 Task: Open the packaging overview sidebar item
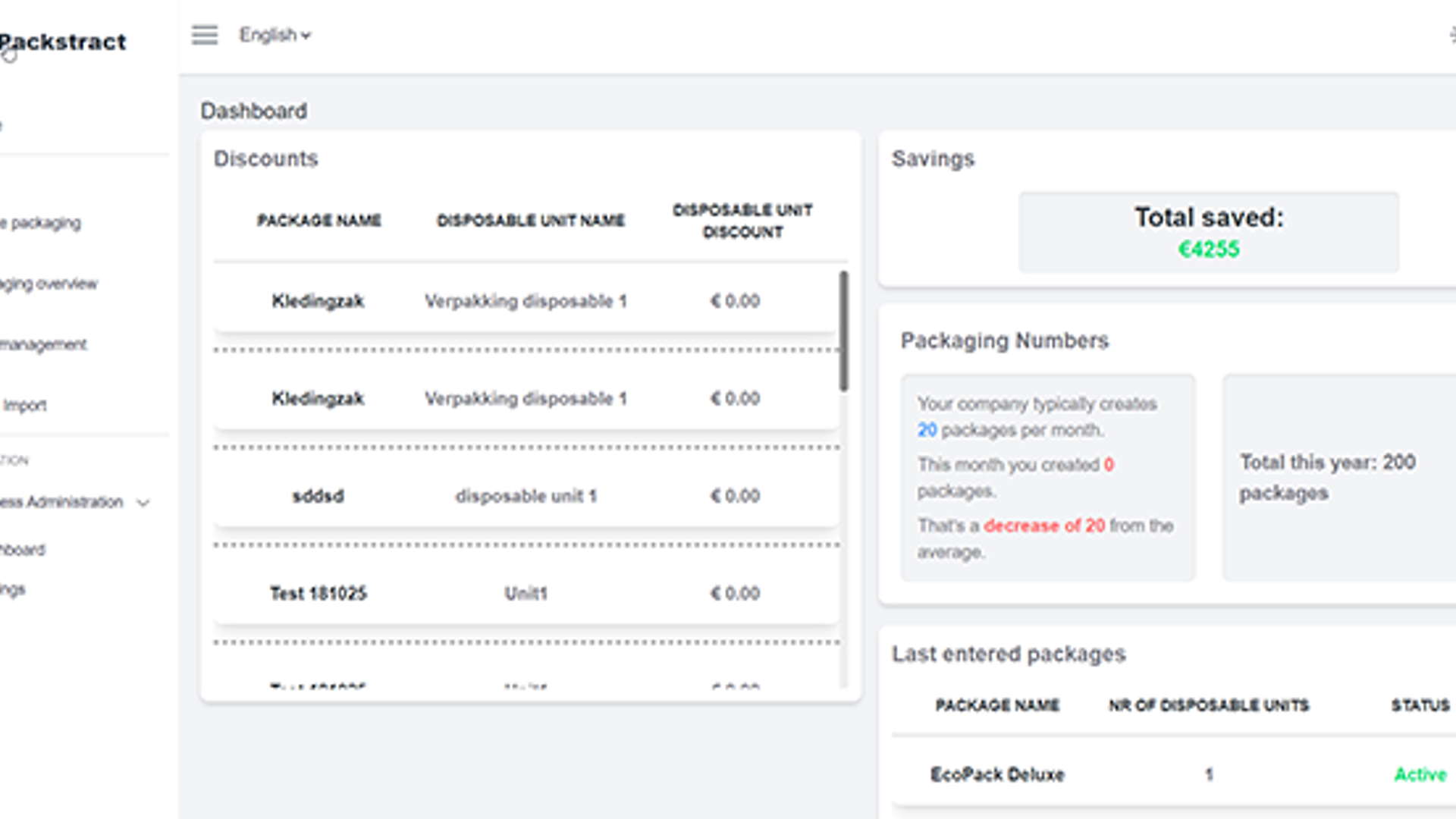[49, 284]
